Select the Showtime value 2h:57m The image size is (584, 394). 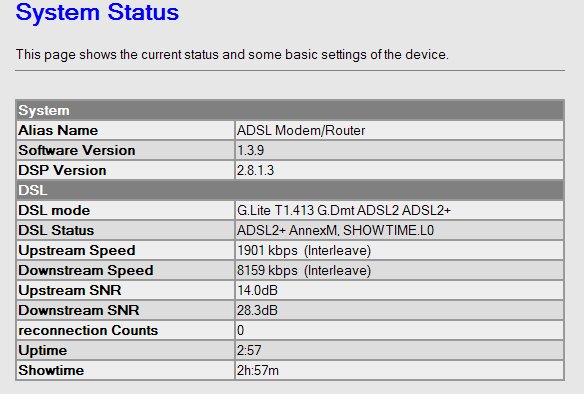point(258,371)
